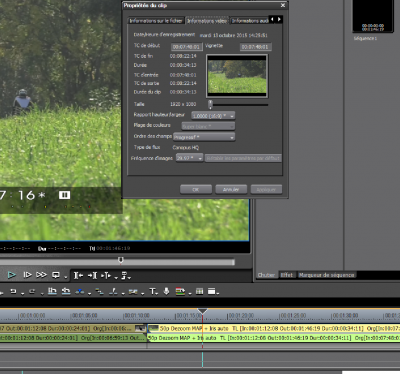Open the Ordre des champs dropdown
Viewport: 400px width, 374px height.
[204, 137]
